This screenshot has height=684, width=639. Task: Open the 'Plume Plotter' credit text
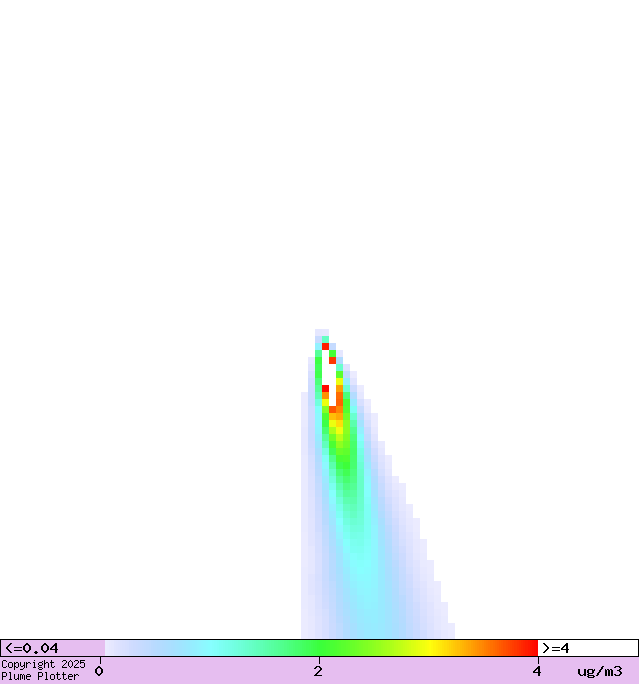point(40,676)
